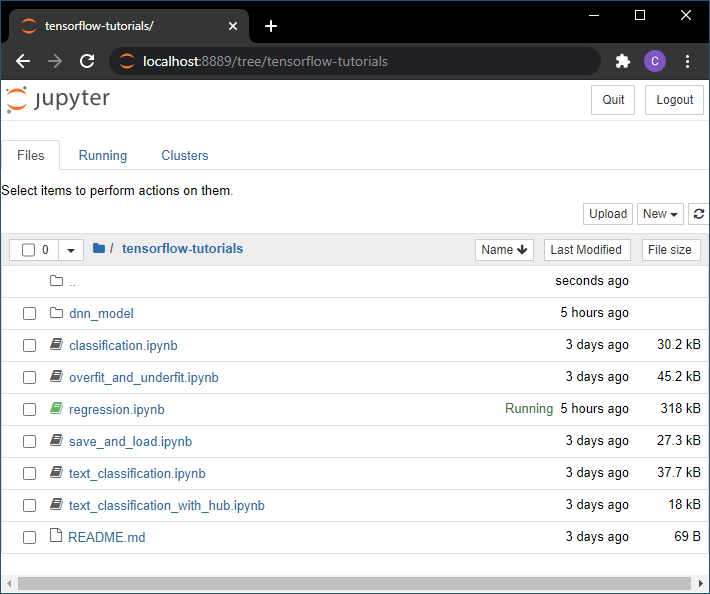Maximize the browser window

tap(640, 15)
